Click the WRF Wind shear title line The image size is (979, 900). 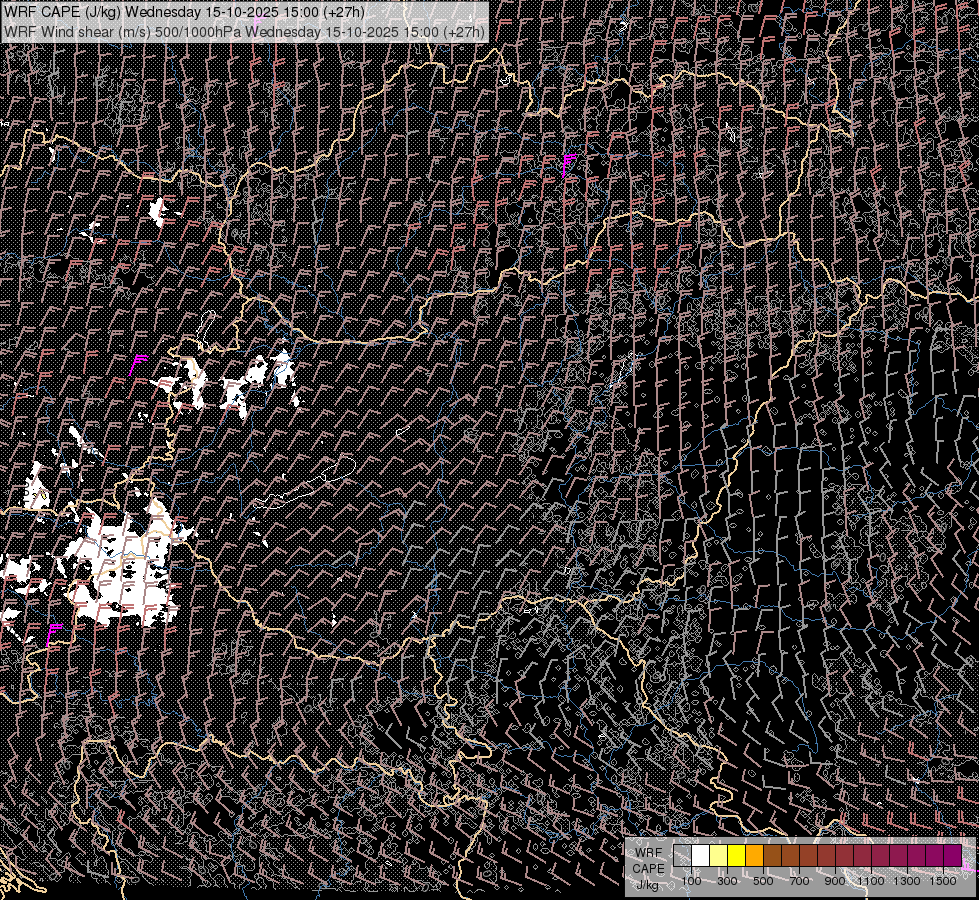(x=245, y=31)
